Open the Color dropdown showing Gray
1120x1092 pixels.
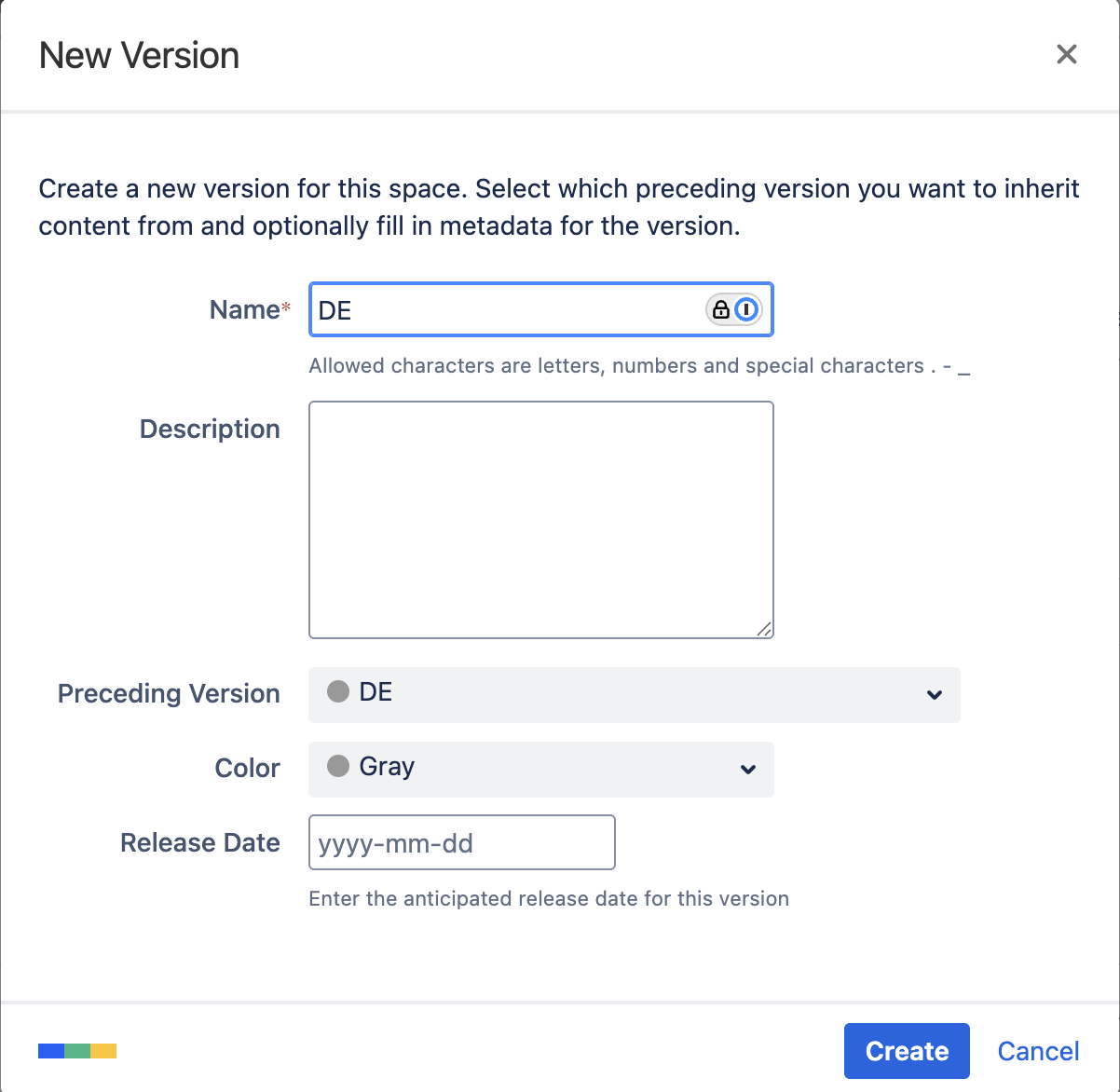(540, 769)
